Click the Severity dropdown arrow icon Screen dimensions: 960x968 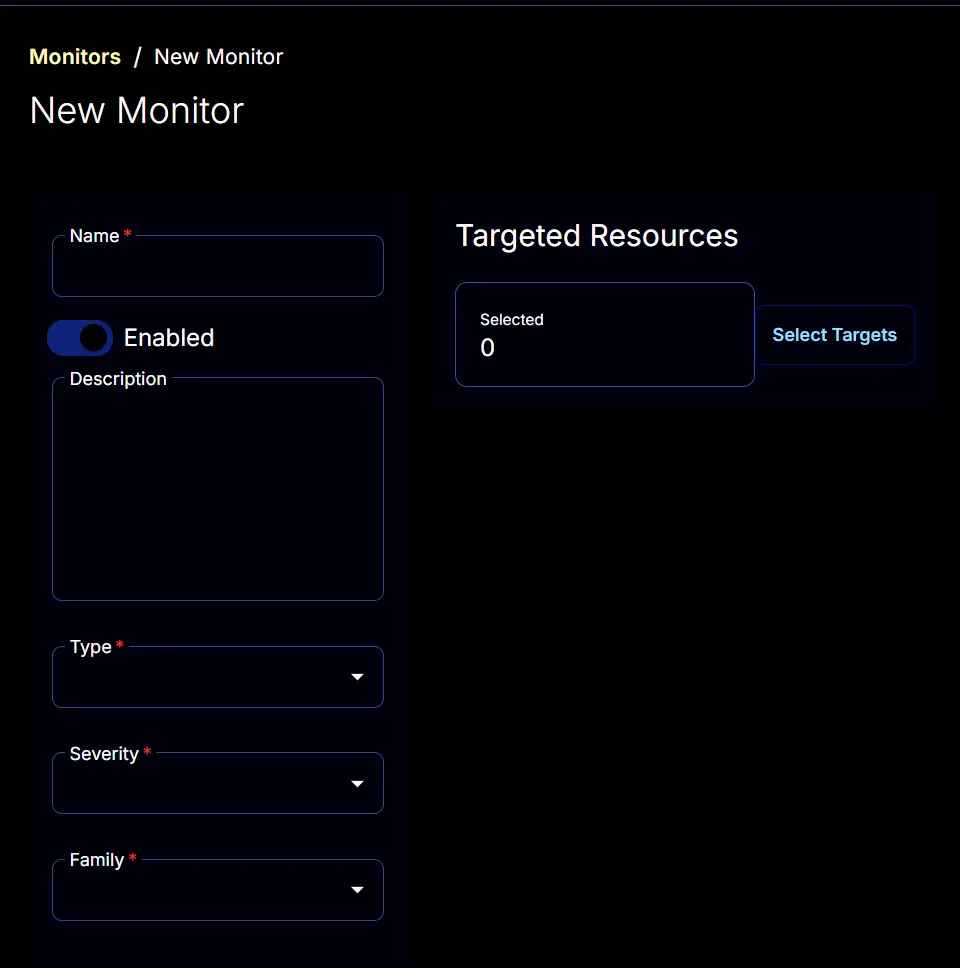point(357,784)
